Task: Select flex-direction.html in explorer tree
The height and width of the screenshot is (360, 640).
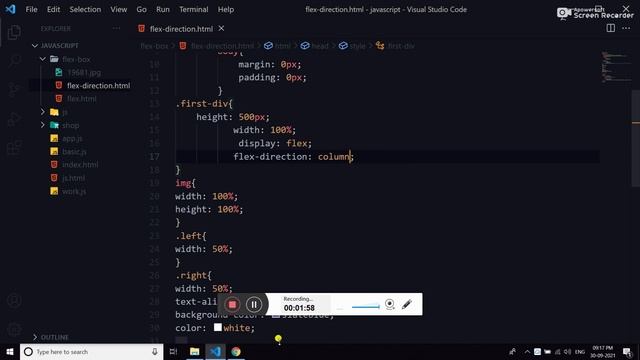Action: pos(98,85)
